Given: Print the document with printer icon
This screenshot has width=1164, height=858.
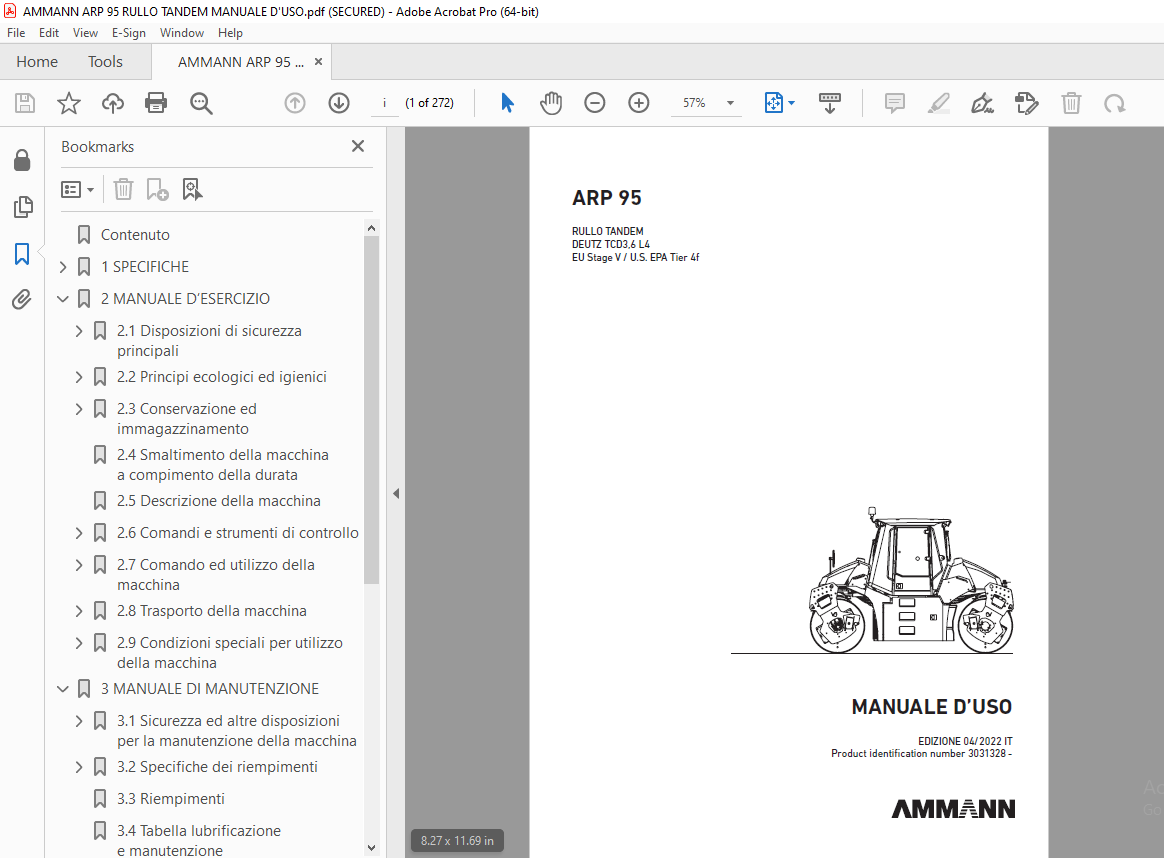Looking at the screenshot, I should [x=156, y=103].
